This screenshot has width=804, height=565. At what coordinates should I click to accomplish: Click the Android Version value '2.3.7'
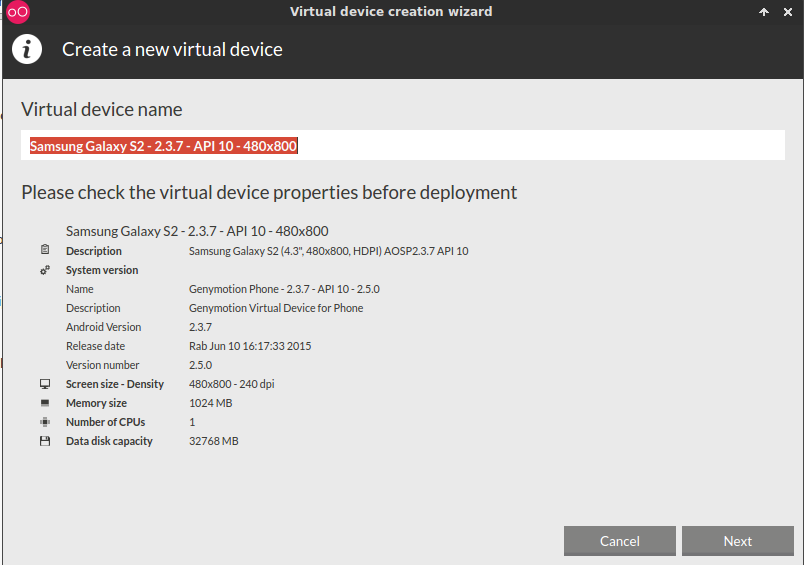(x=200, y=327)
